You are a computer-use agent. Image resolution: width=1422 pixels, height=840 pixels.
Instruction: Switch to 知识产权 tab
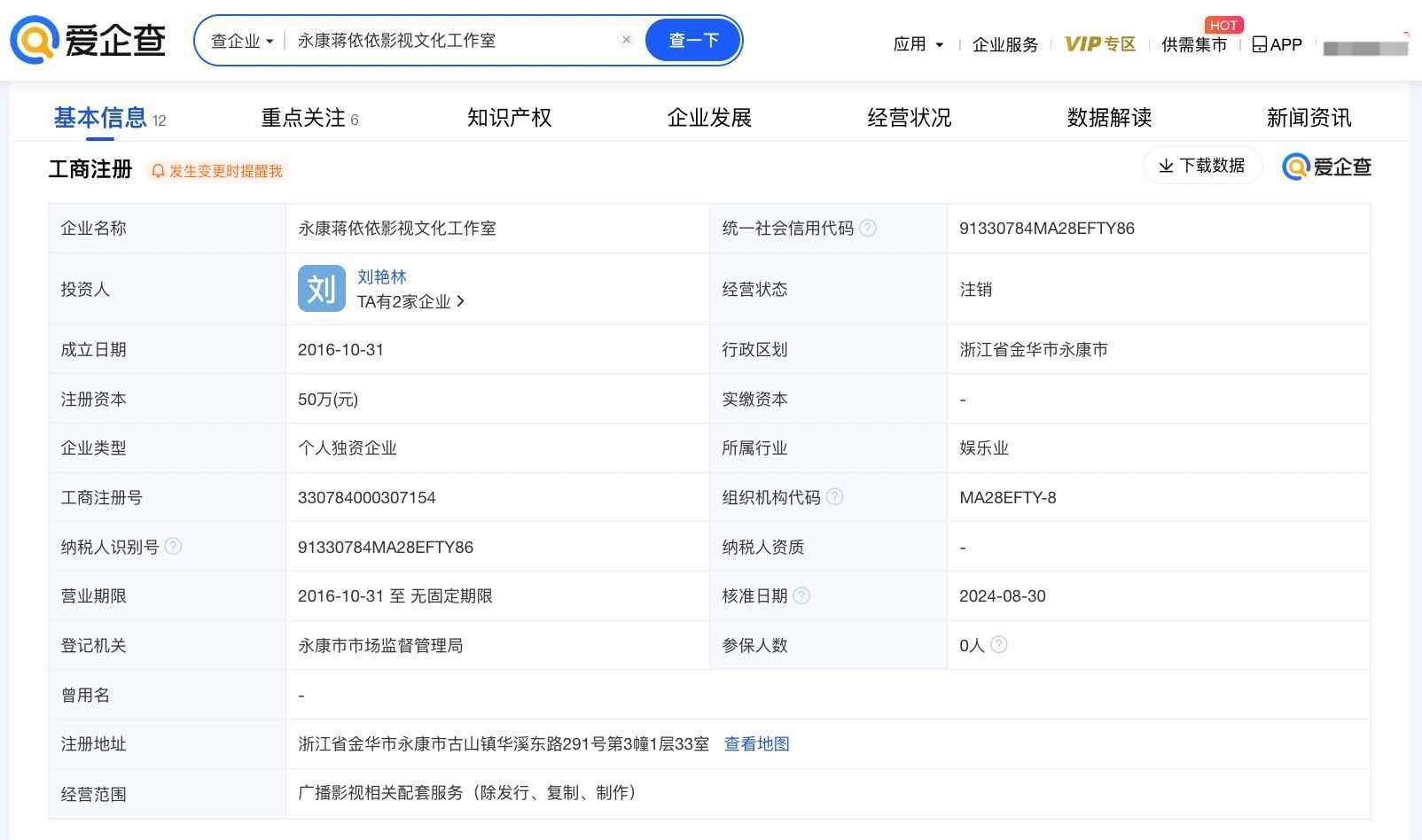point(509,118)
